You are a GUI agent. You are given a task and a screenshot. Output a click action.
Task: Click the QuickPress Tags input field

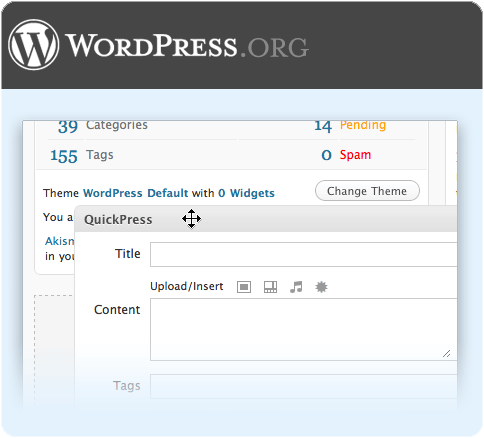point(303,387)
